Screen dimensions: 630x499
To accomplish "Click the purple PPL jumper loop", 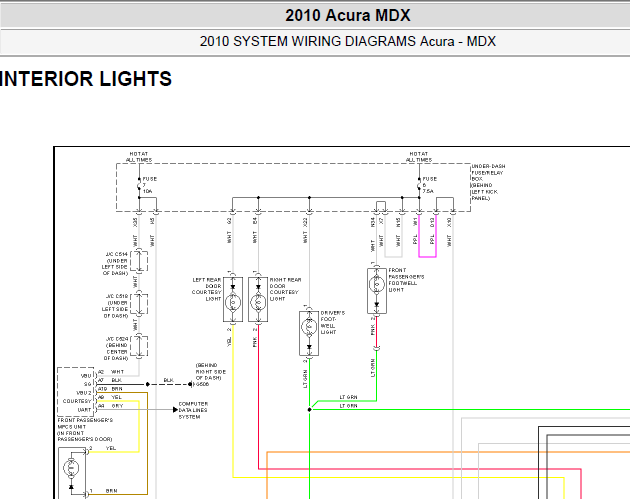I will pos(428,236).
